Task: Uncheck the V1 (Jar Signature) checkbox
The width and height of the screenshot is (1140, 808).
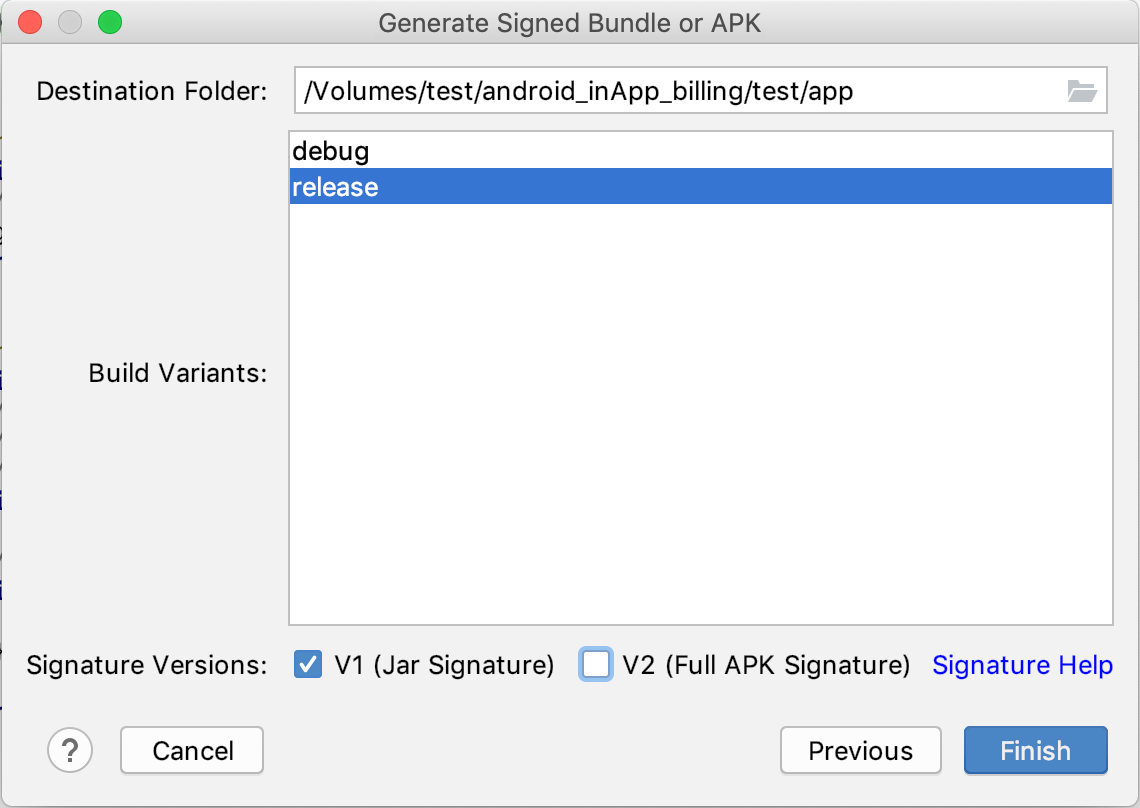Action: (308, 664)
